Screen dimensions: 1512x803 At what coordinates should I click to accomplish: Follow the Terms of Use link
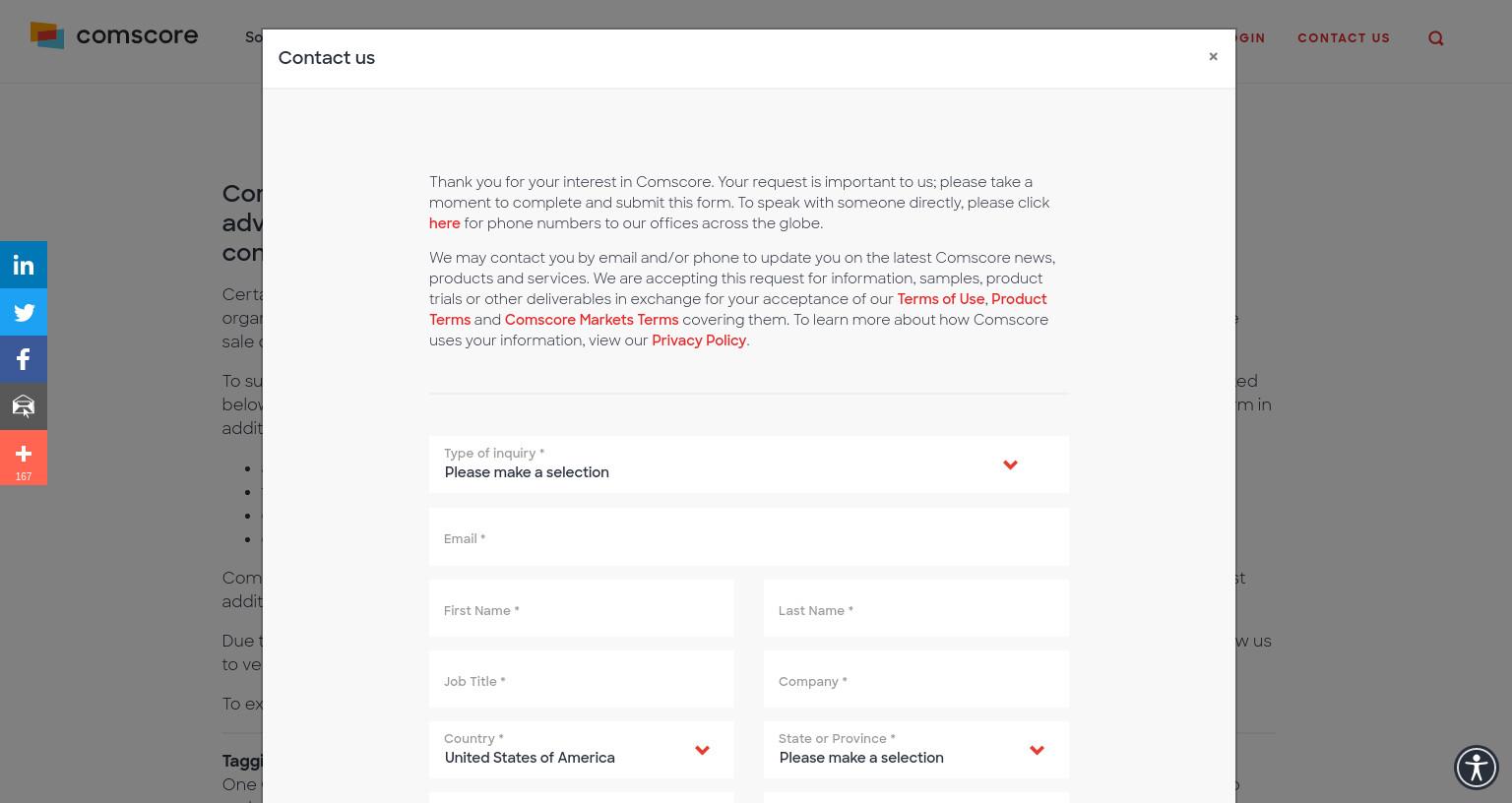point(940,299)
